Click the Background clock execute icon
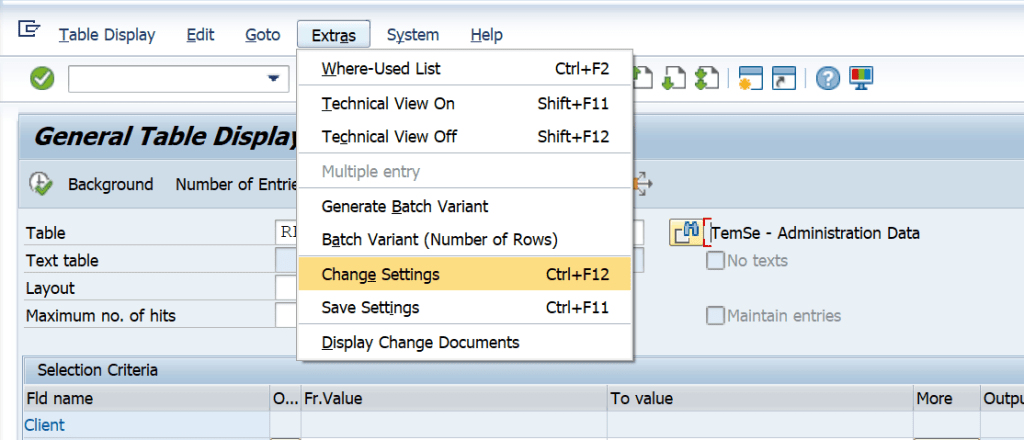 pos(40,184)
